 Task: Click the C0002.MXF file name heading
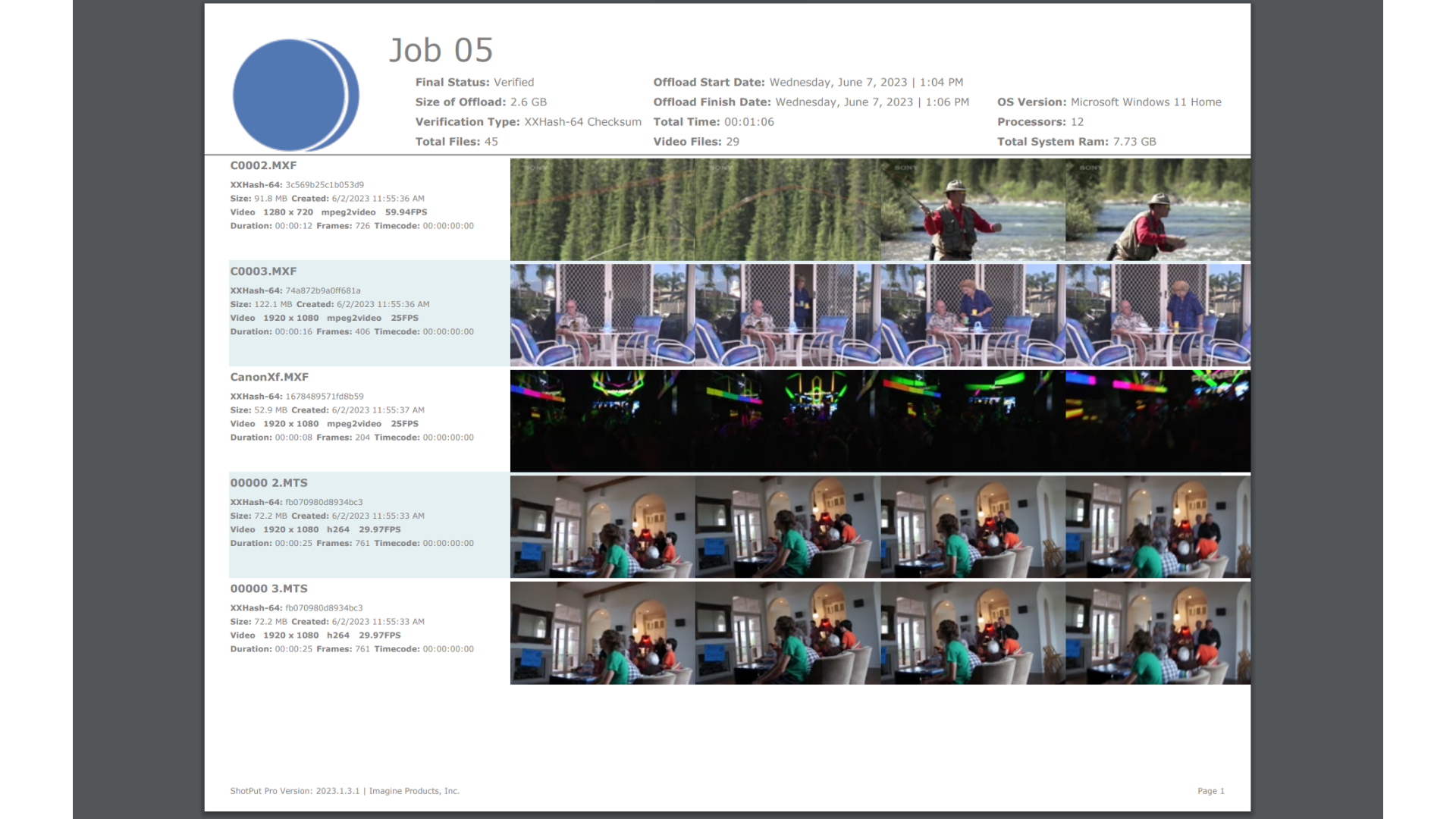263,165
